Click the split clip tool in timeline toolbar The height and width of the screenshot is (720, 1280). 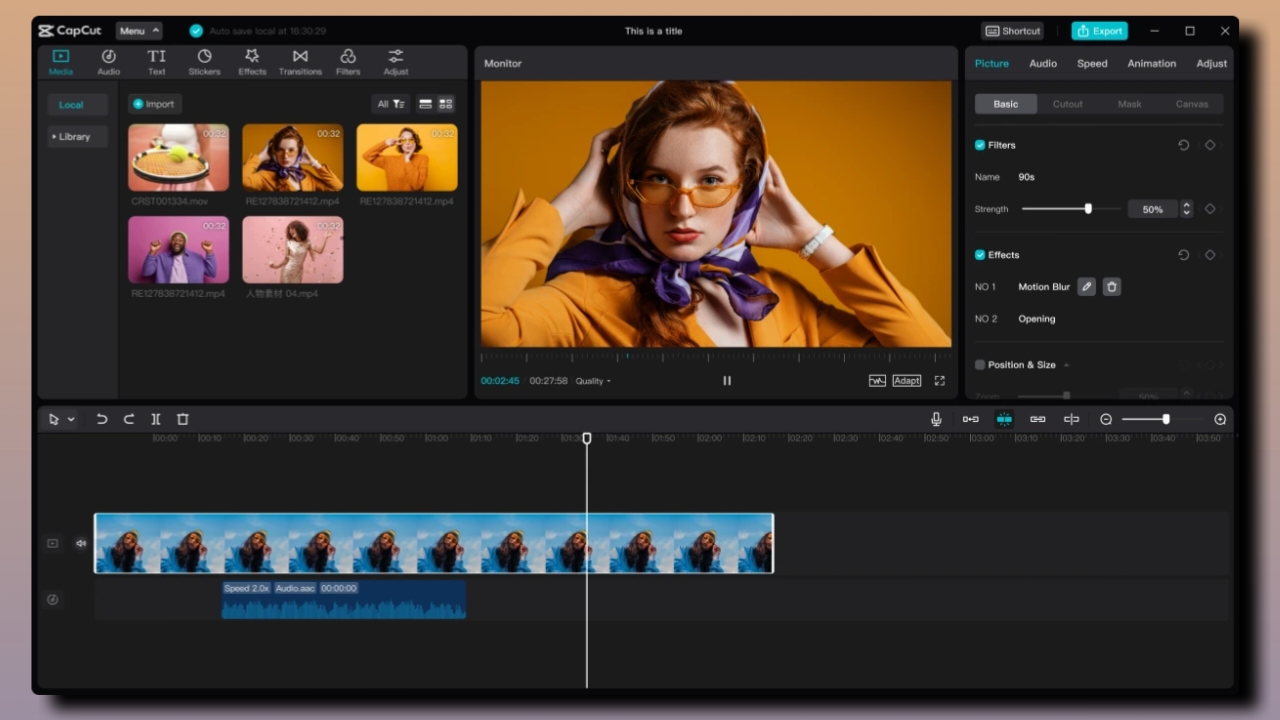[156, 419]
